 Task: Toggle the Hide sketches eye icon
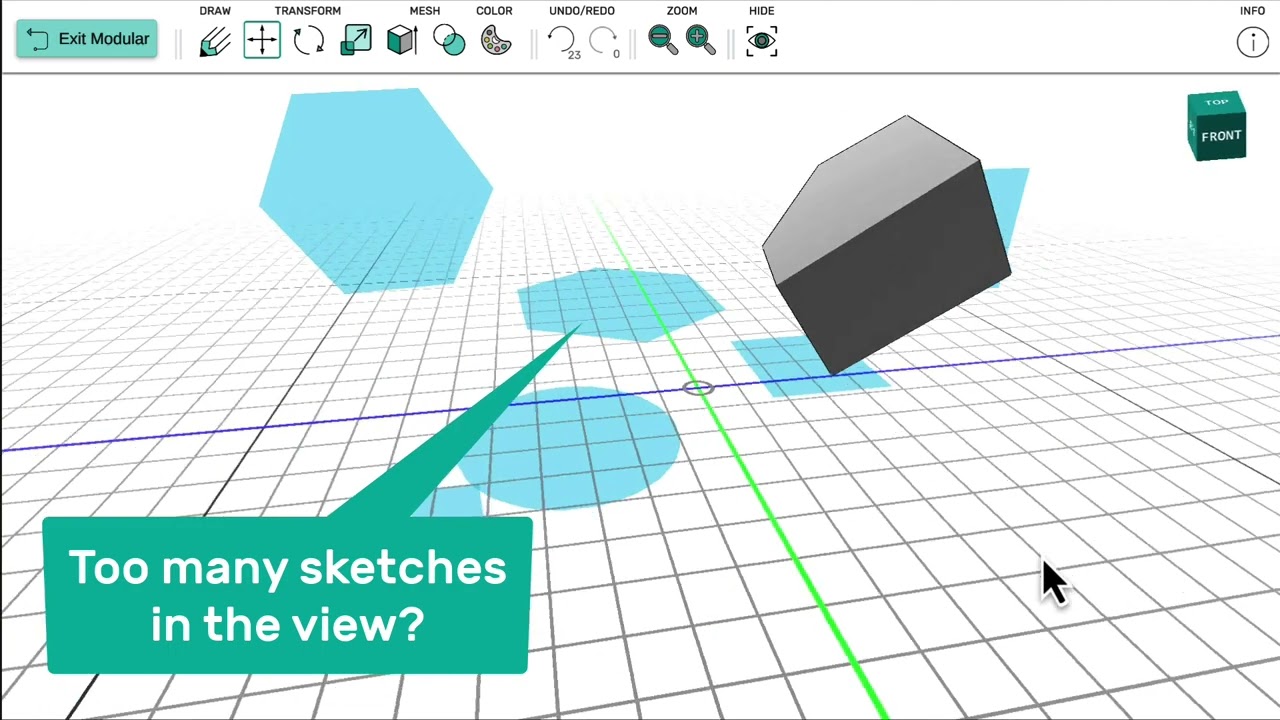pyautogui.click(x=761, y=41)
